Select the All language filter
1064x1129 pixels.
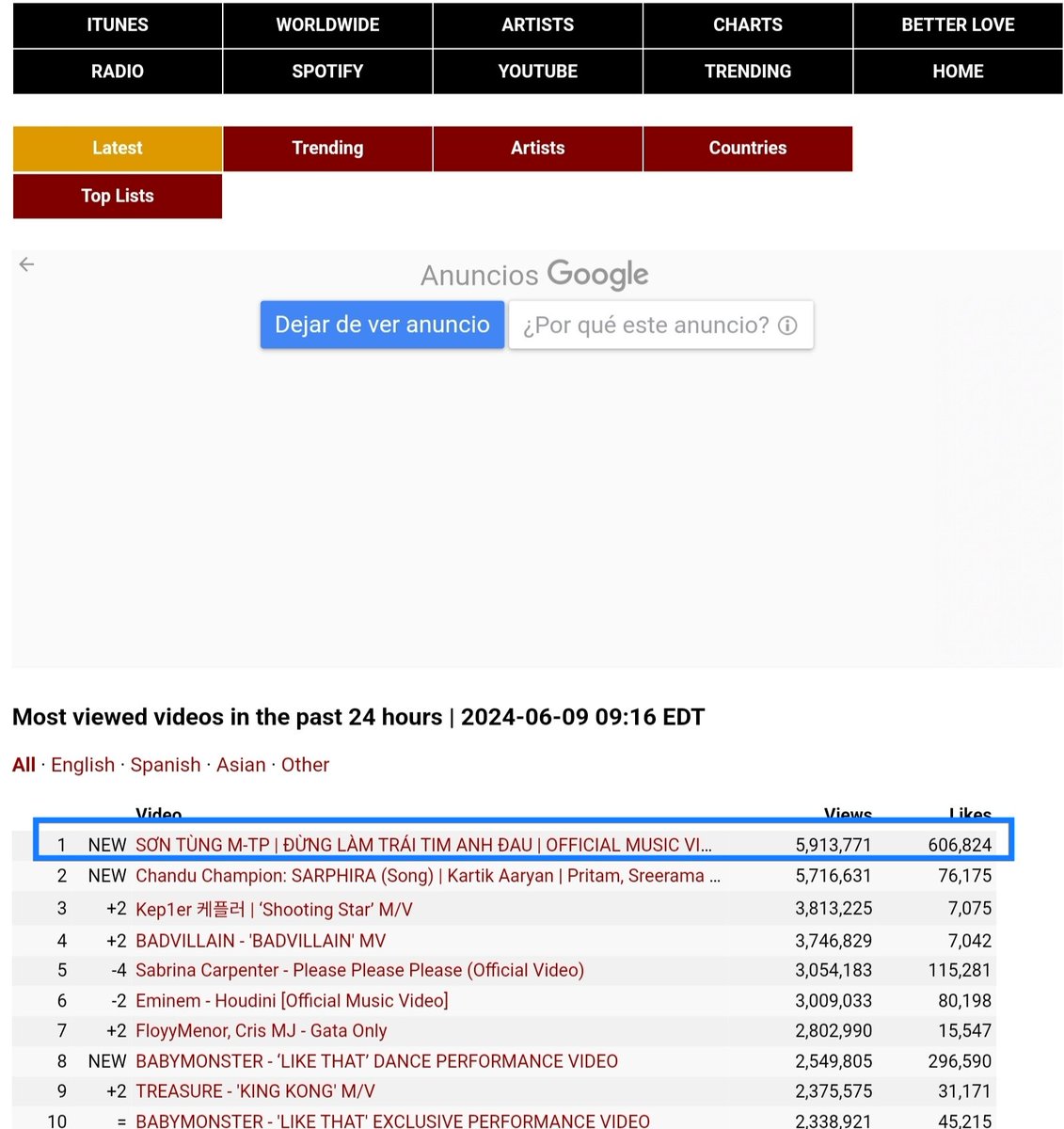(x=24, y=765)
